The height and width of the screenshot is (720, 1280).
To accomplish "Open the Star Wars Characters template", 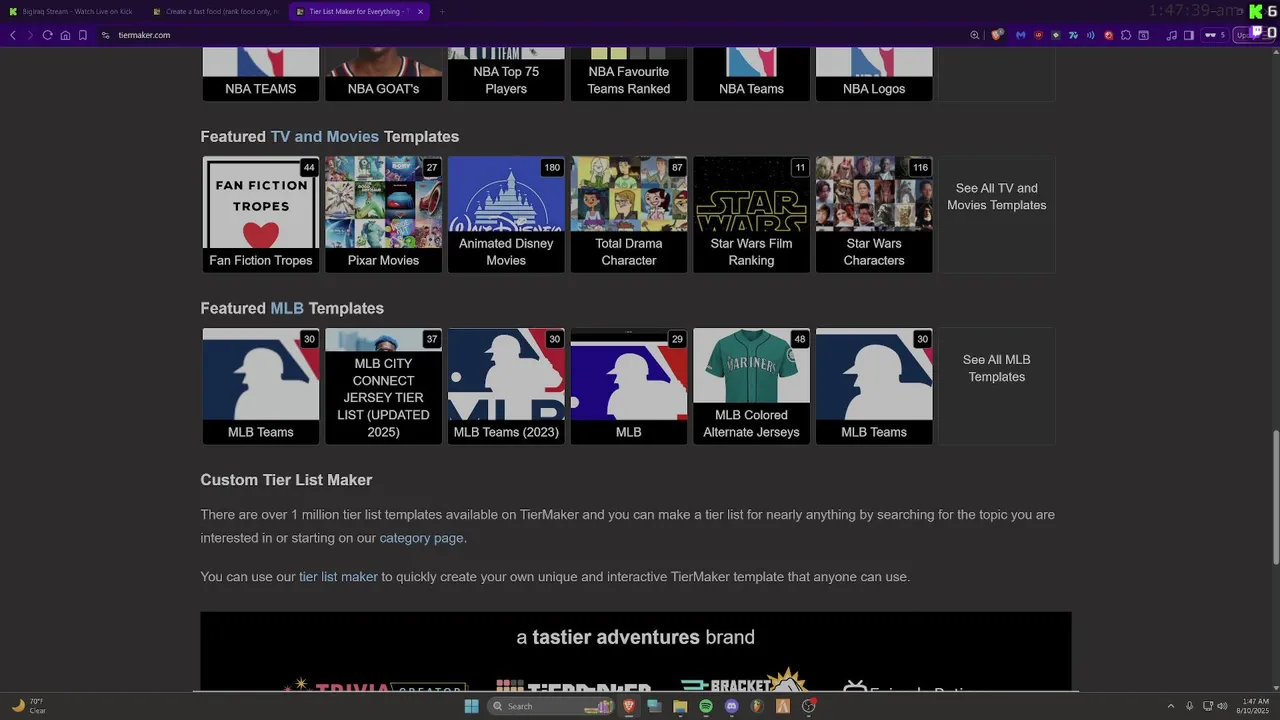I will pos(874,214).
